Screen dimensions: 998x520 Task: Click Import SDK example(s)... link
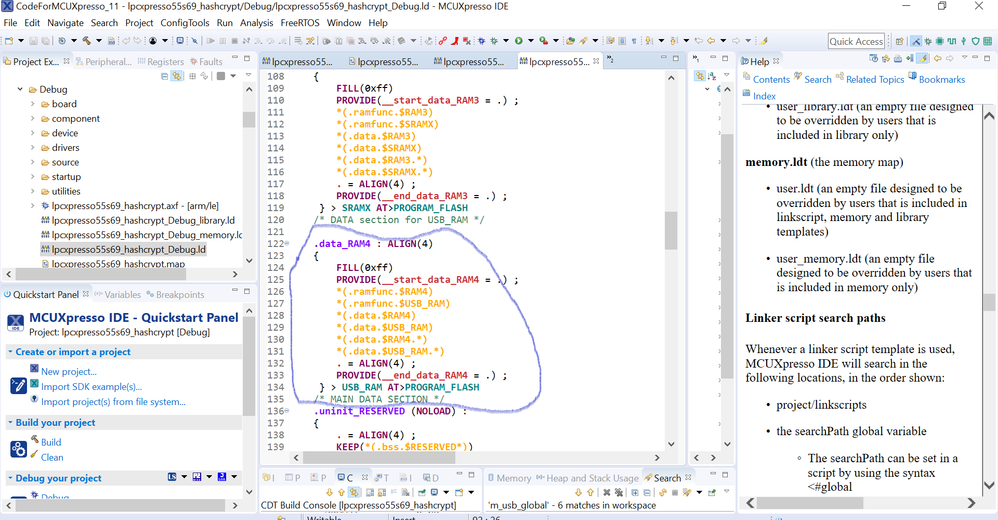[92, 386]
